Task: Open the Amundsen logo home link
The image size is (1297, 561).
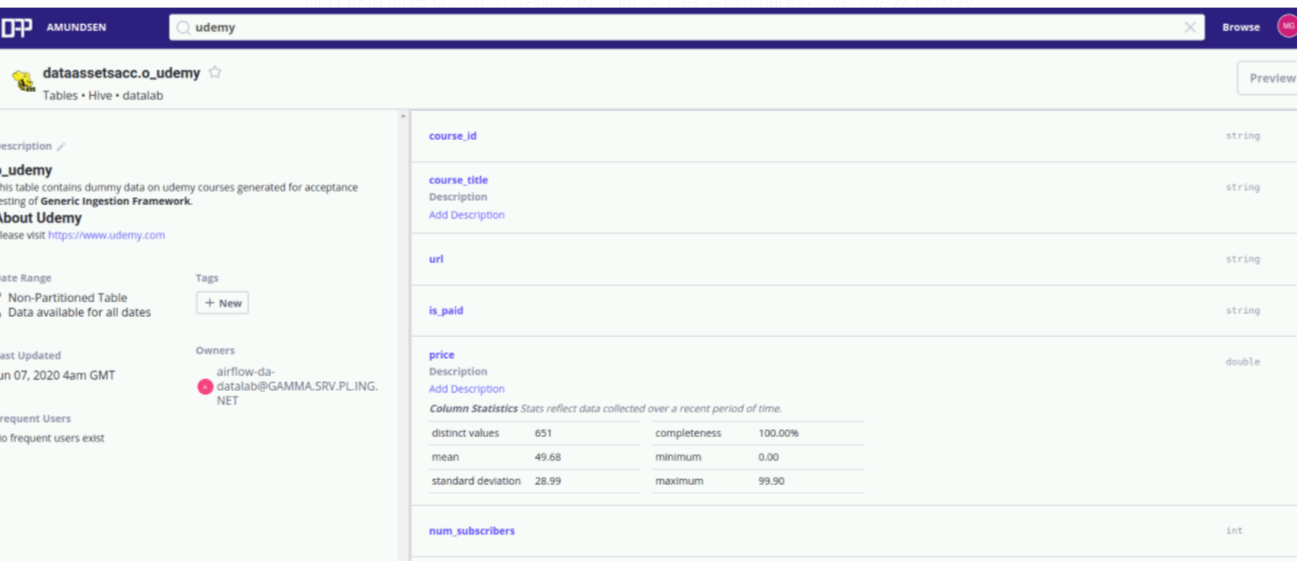Action: [x=16, y=28]
